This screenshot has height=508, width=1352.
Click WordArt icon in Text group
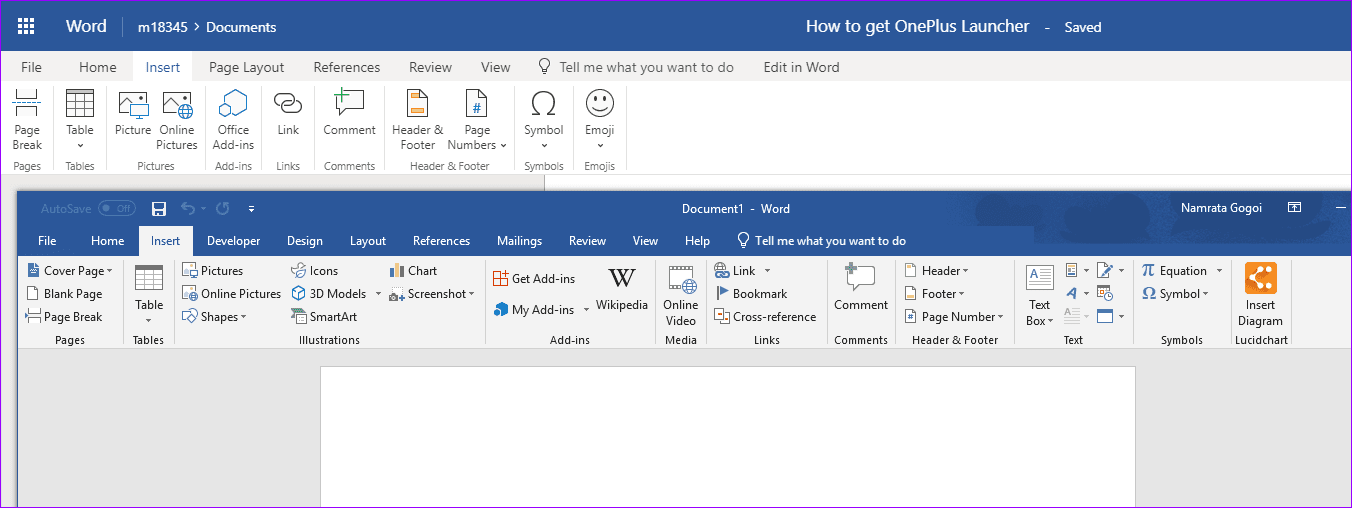point(1072,294)
